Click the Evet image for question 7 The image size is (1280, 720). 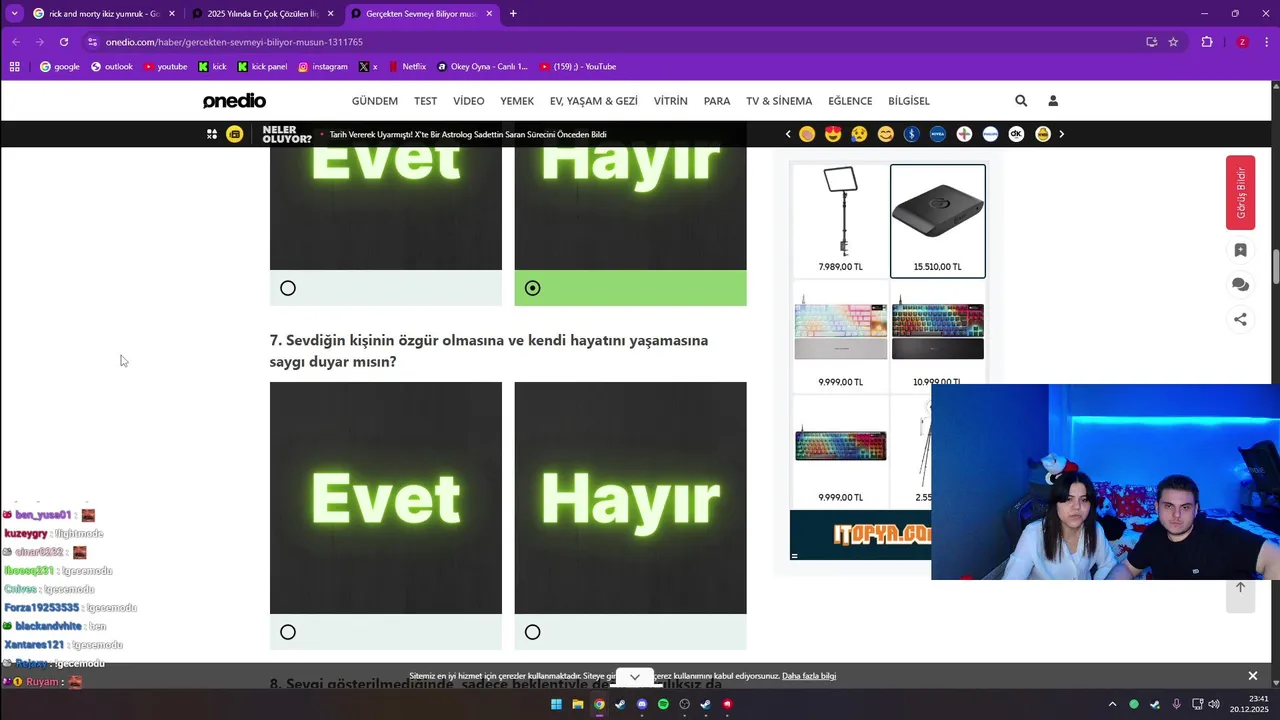[386, 498]
